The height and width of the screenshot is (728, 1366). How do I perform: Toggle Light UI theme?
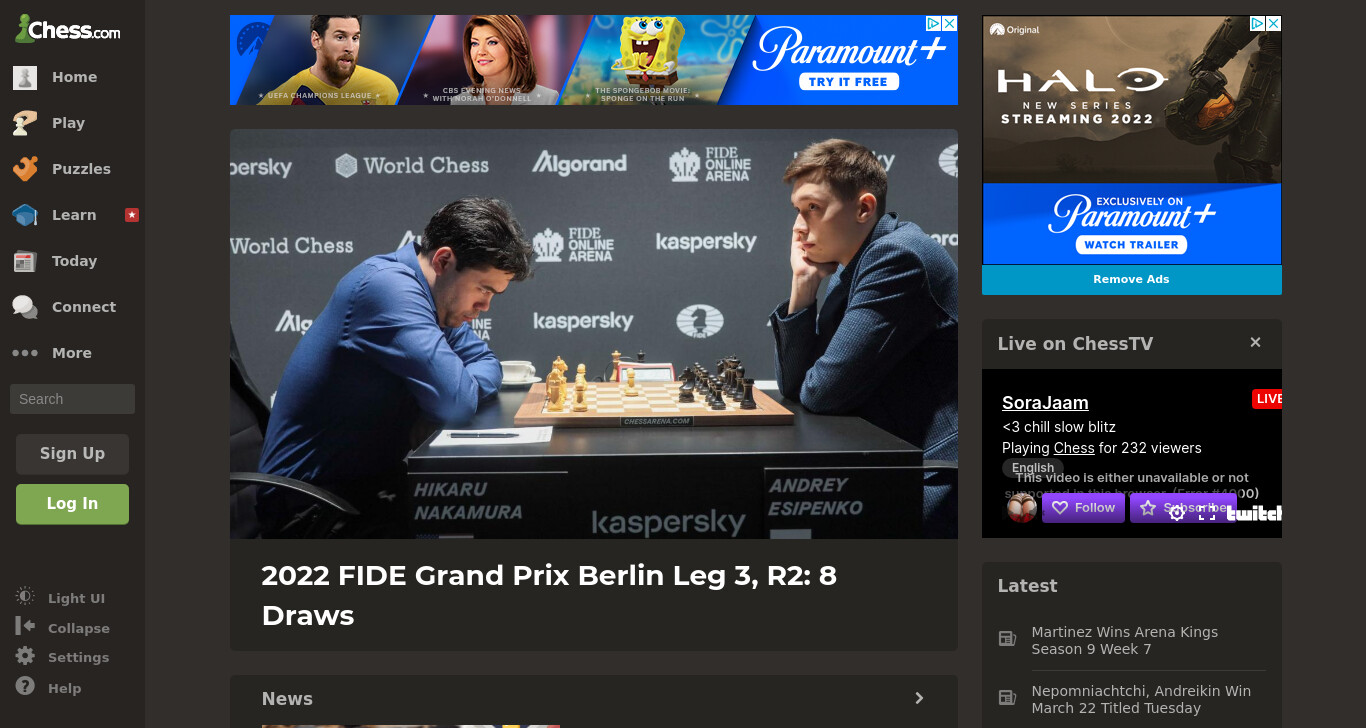(61, 597)
